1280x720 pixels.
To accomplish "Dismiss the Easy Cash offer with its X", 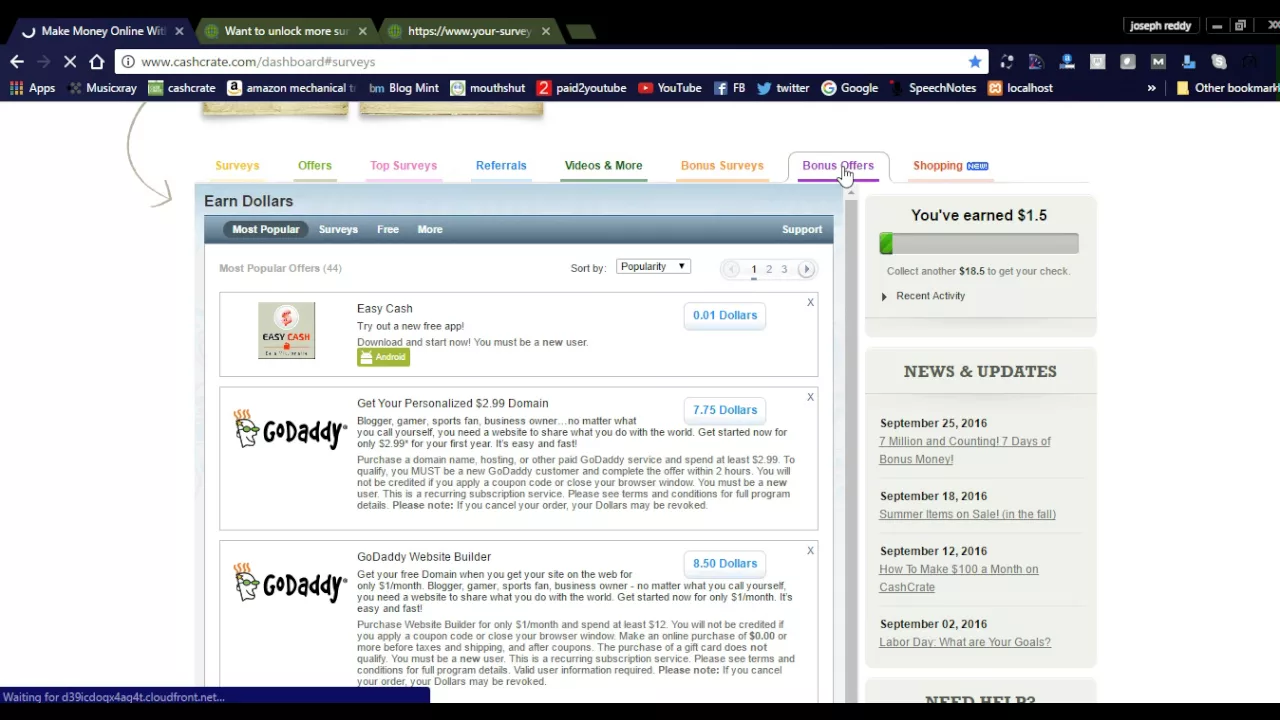I will point(810,302).
